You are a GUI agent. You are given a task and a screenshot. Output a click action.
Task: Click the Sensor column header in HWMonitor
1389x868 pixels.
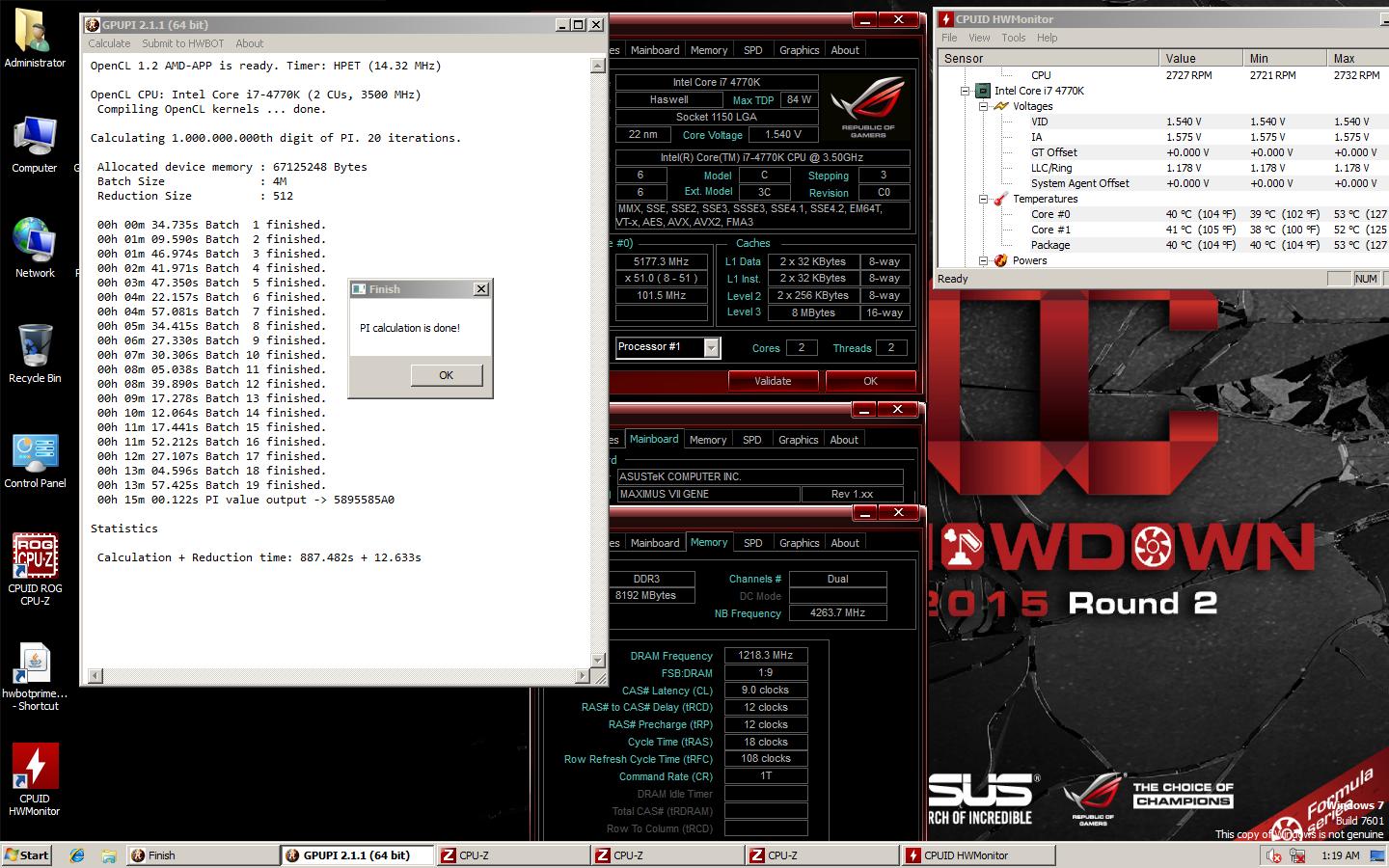pyautogui.click(x=1049, y=59)
